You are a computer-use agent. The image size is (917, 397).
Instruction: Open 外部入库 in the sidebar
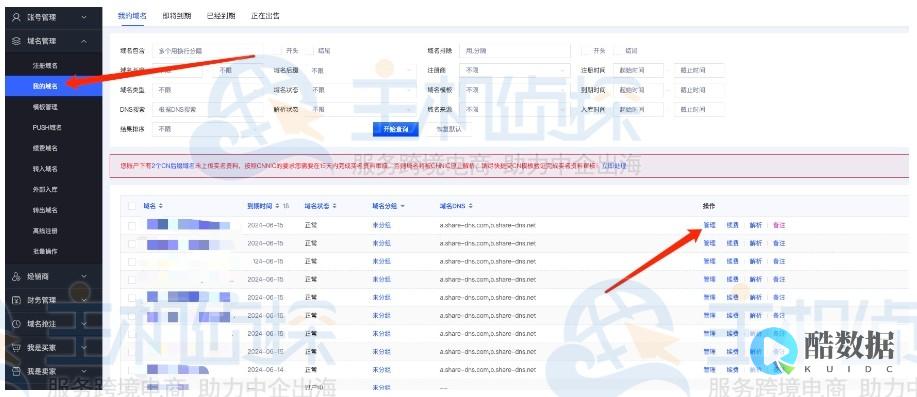tap(45, 189)
